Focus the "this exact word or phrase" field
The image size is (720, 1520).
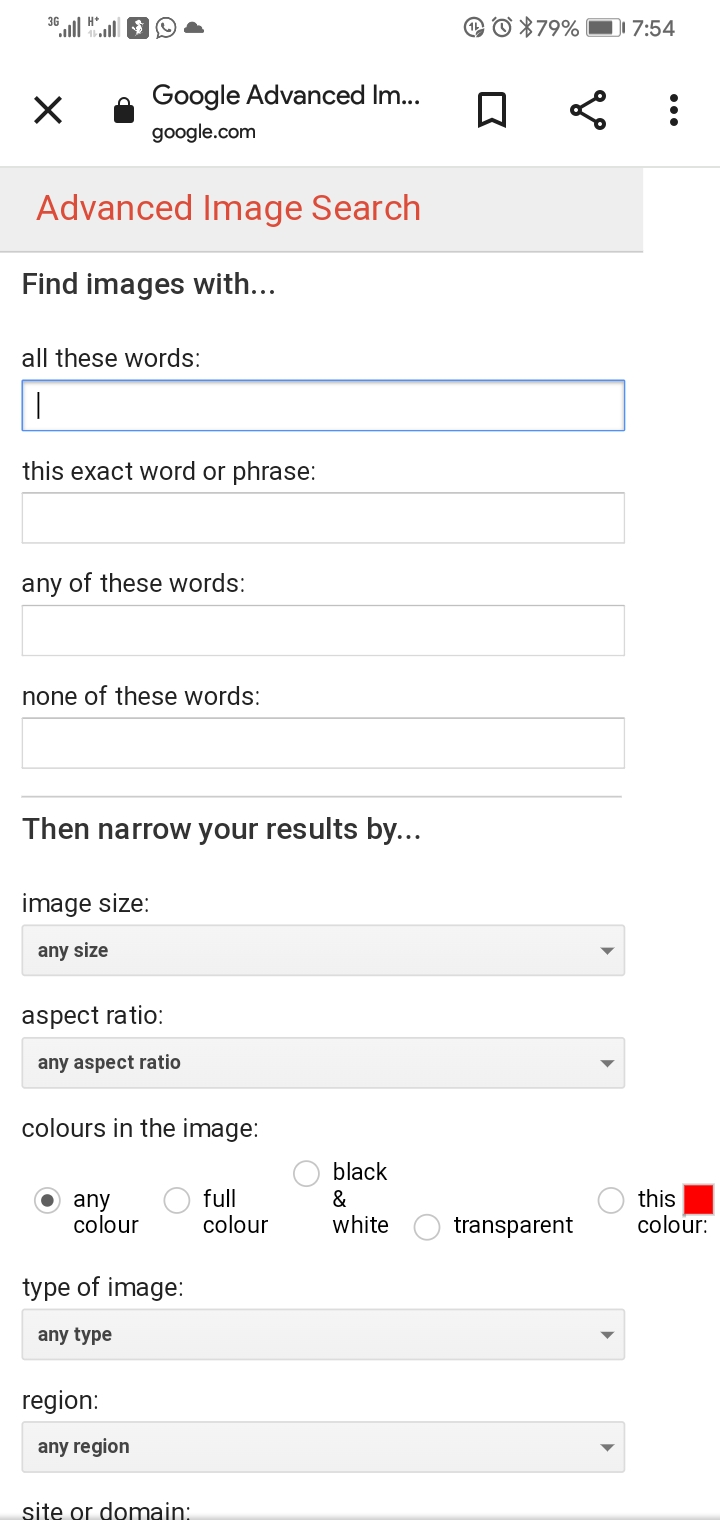pyautogui.click(x=323, y=518)
